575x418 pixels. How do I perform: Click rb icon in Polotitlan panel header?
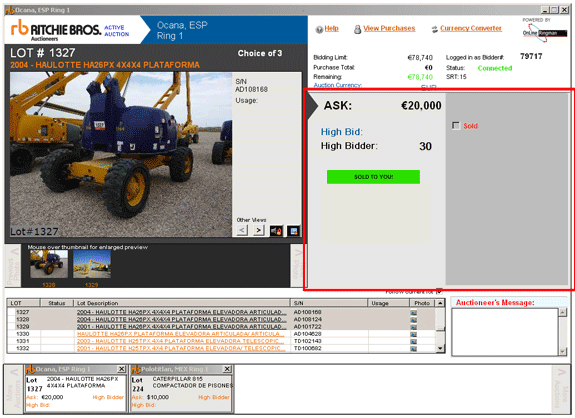point(136,369)
